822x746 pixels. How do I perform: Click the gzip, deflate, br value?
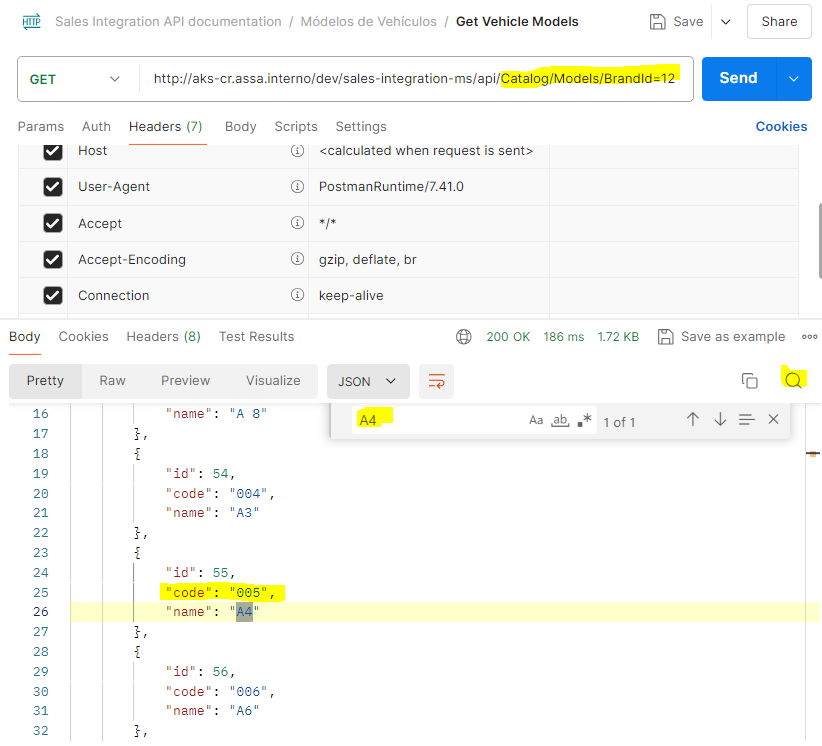(367, 260)
